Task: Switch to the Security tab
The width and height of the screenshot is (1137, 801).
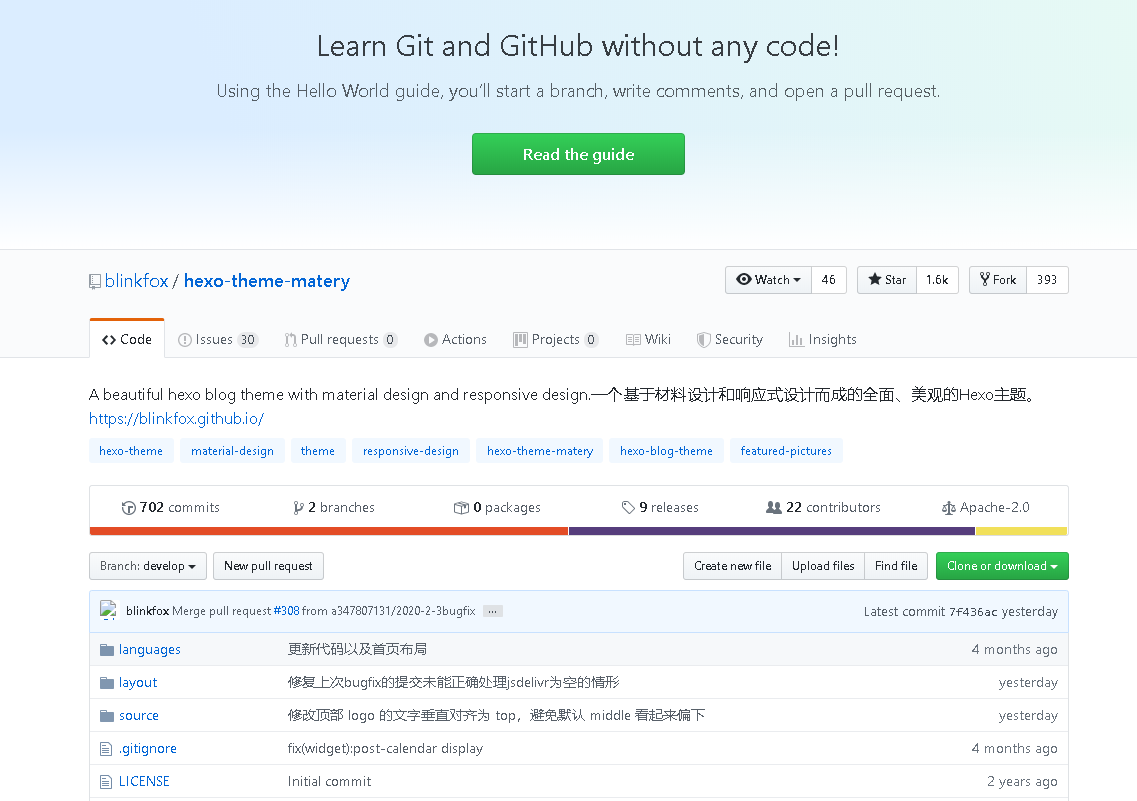Action: 729,339
